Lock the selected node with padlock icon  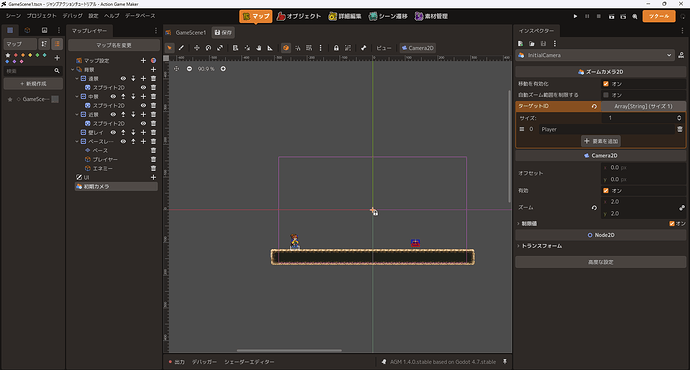point(336,48)
